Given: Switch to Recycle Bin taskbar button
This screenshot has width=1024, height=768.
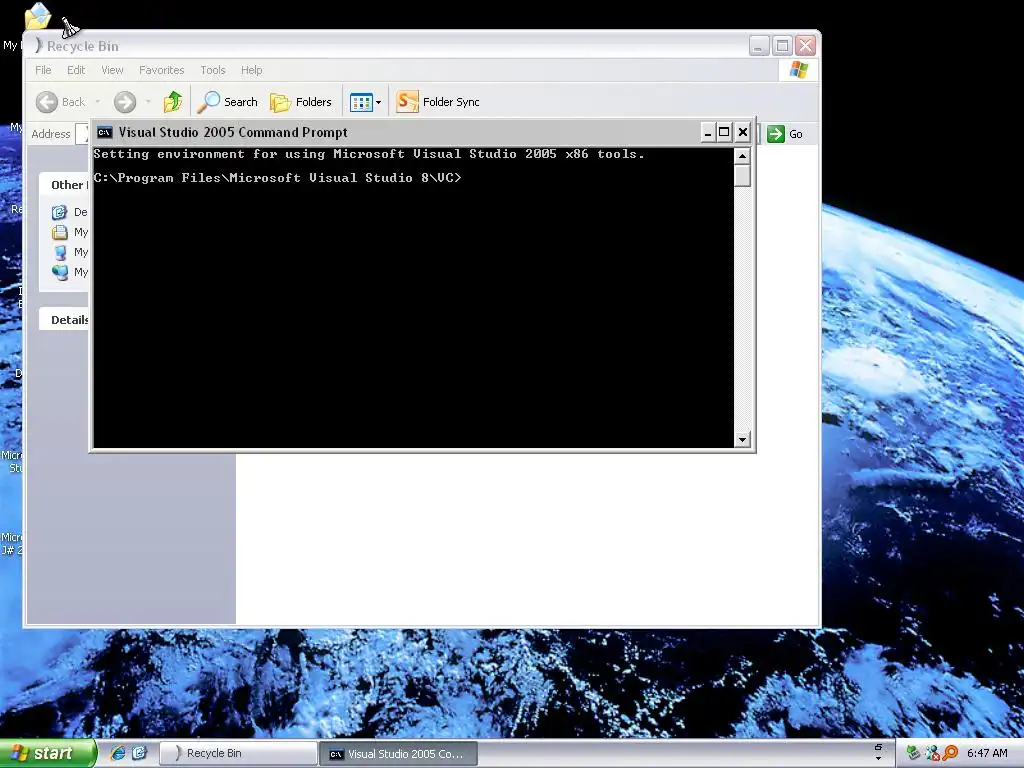Looking at the screenshot, I should point(238,754).
